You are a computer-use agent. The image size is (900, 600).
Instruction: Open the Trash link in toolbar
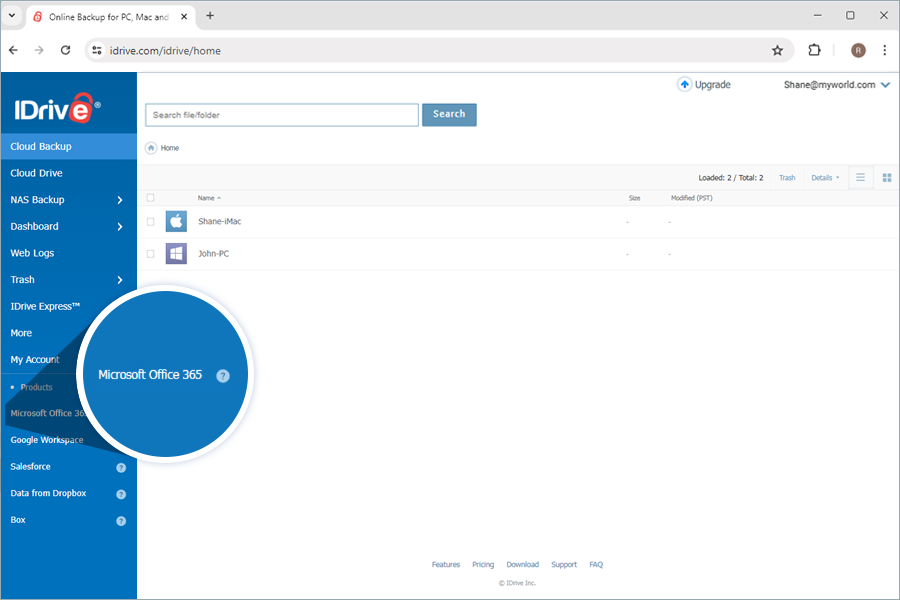coord(787,177)
